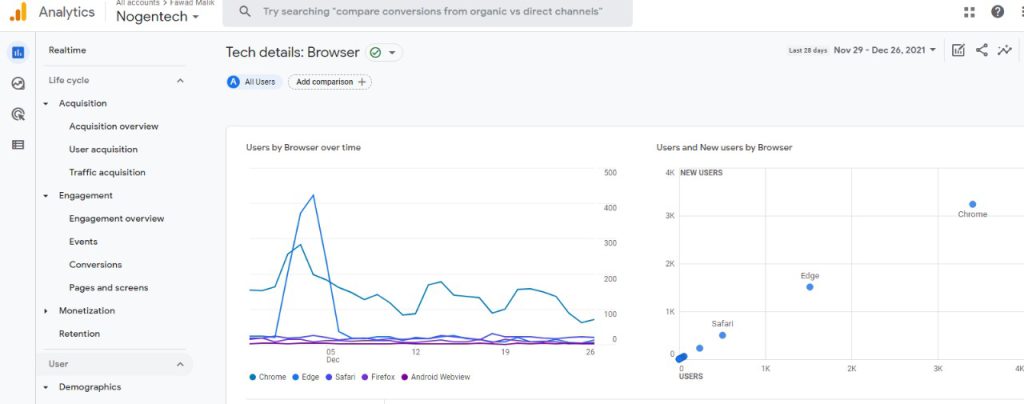Collapse the Engagement tree arrow

coord(46,196)
